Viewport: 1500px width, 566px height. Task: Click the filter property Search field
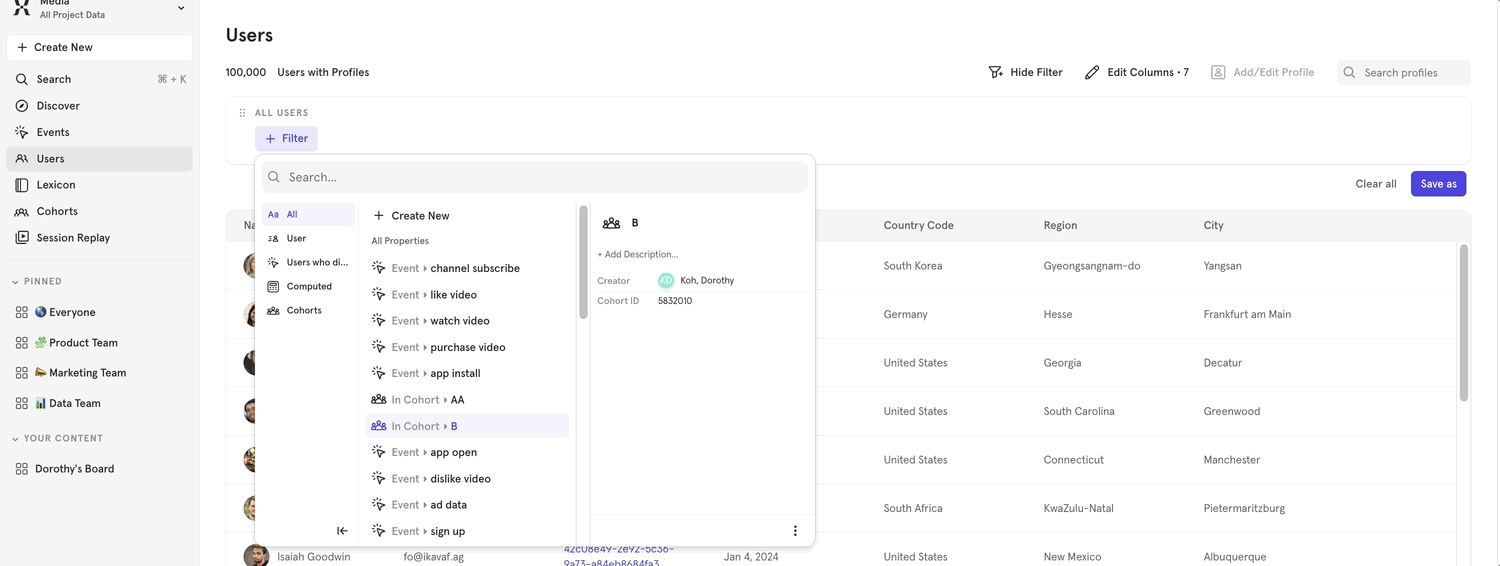click(540, 177)
